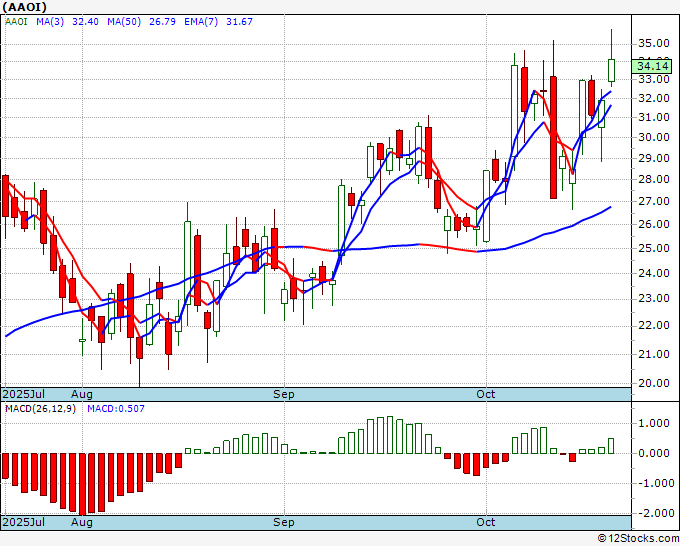Click the 34.14 current price tag
Viewport: 680px width, 546px height.
(x=654, y=66)
